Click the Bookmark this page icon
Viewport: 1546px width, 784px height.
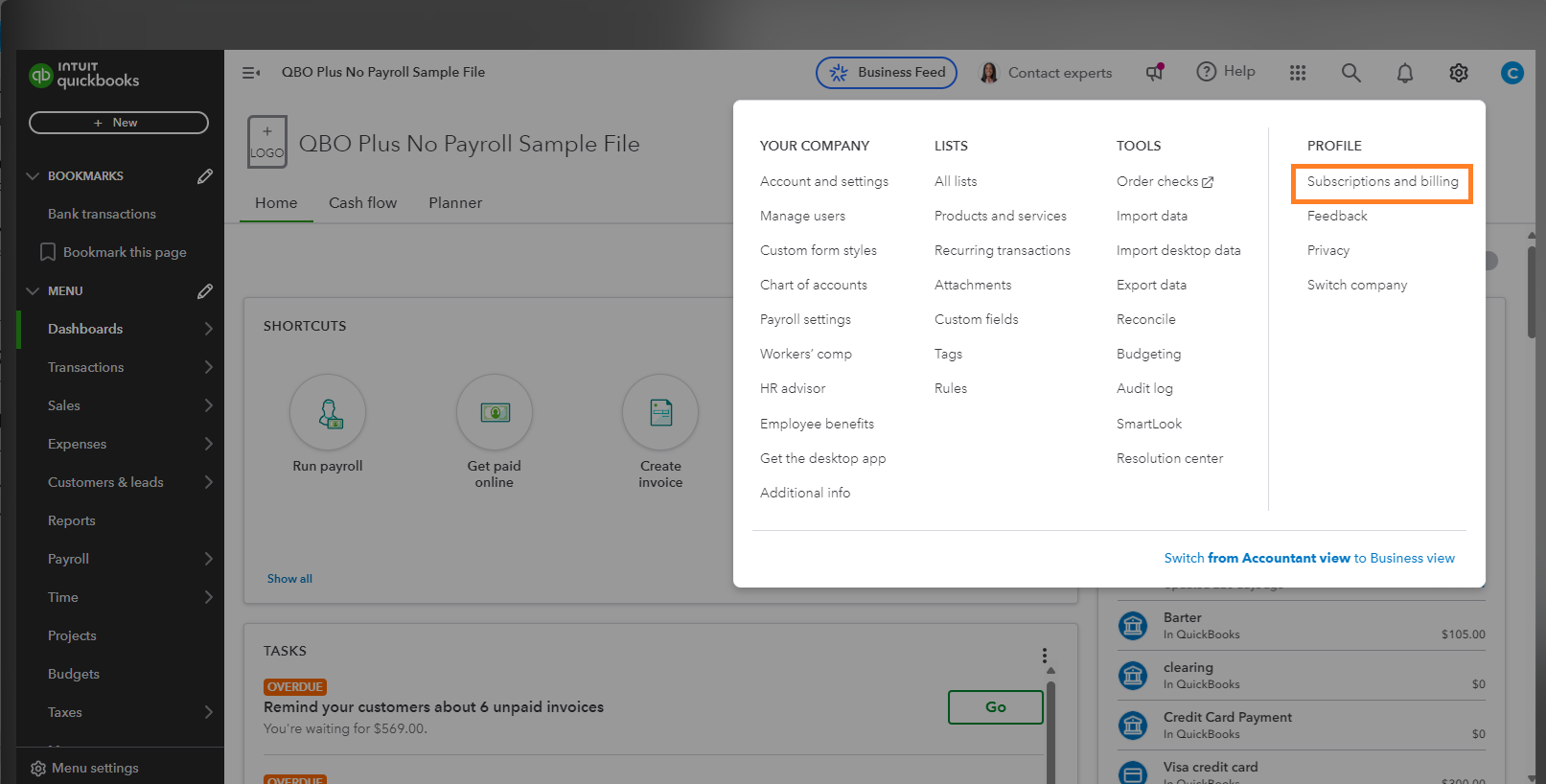click(x=47, y=252)
